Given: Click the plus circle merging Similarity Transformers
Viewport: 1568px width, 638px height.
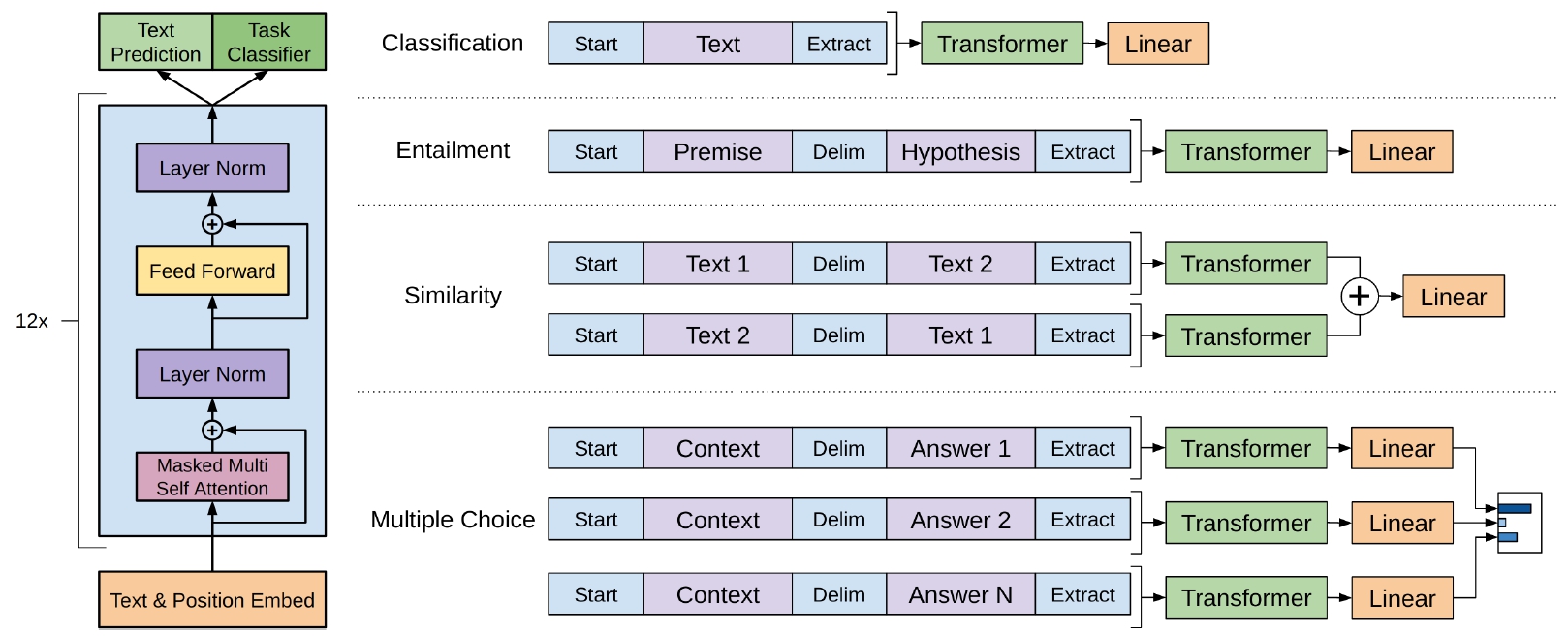Looking at the screenshot, I should [x=1359, y=297].
